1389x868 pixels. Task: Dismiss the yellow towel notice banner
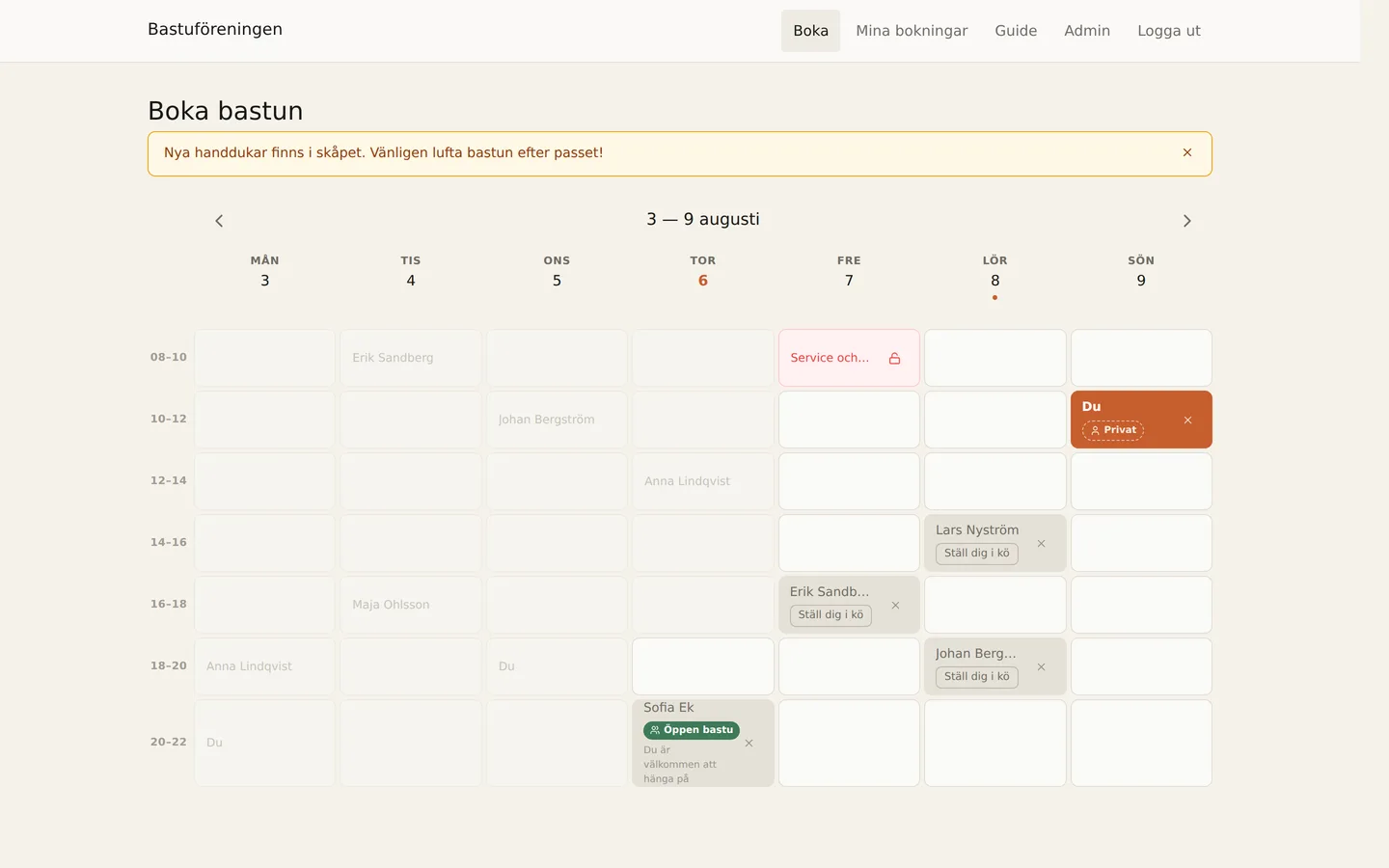click(x=1187, y=152)
